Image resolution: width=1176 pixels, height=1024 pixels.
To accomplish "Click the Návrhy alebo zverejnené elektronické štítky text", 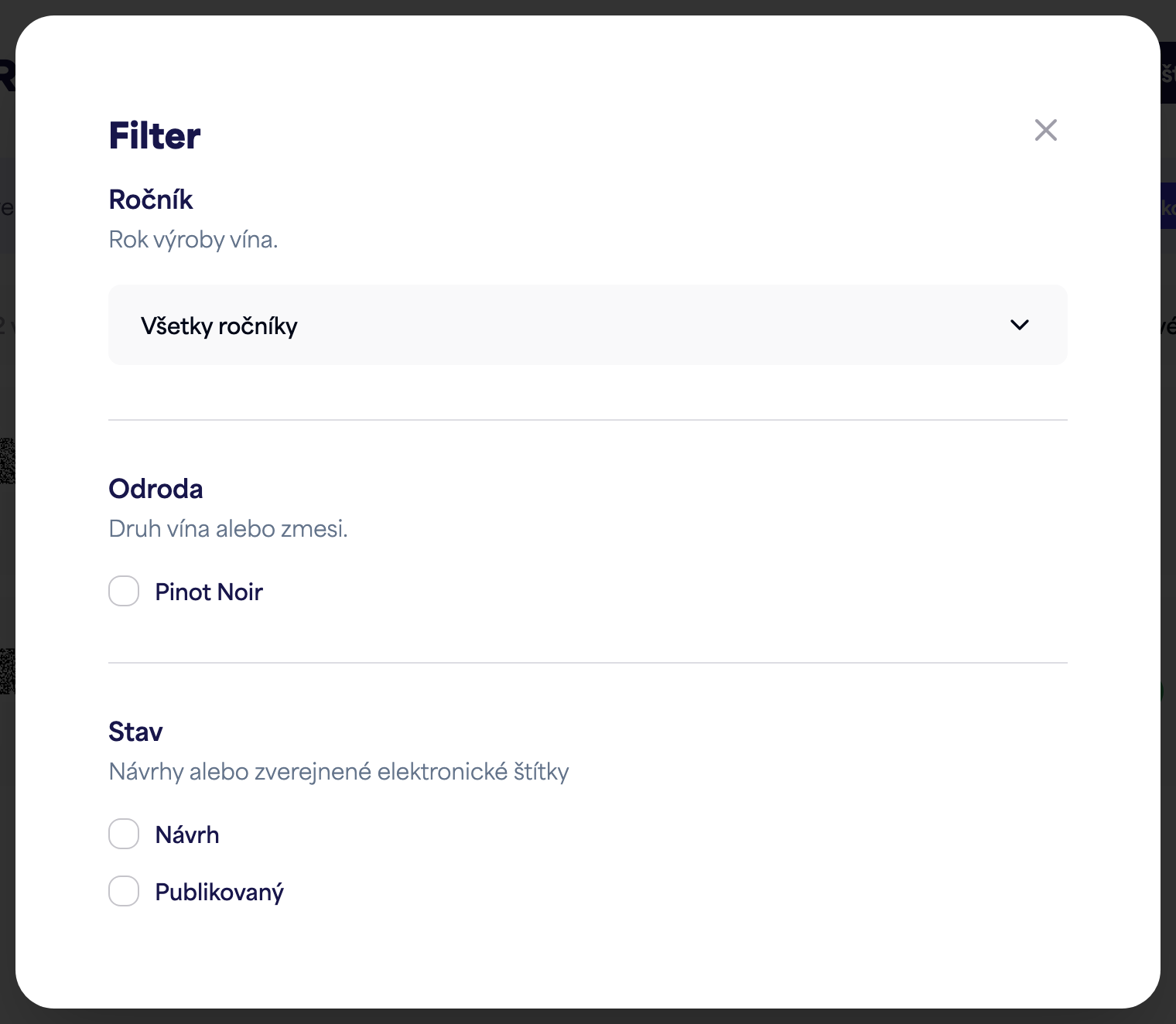I will 339,772.
